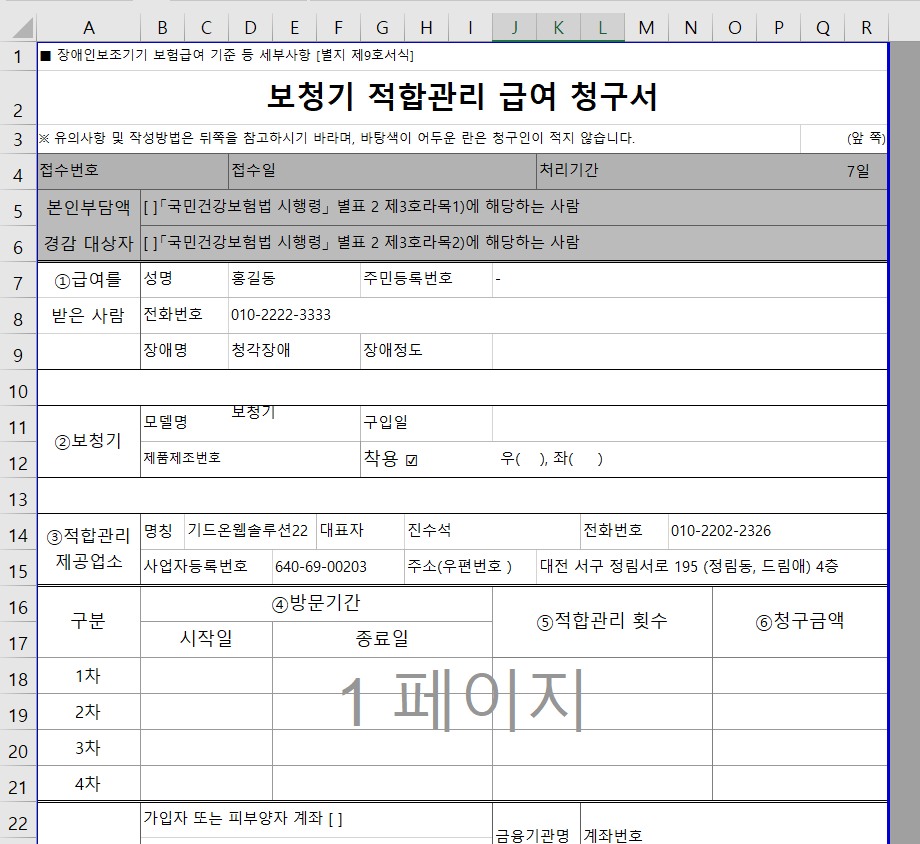920x844 pixels.
Task: Select the column R header
Action: [x=866, y=27]
